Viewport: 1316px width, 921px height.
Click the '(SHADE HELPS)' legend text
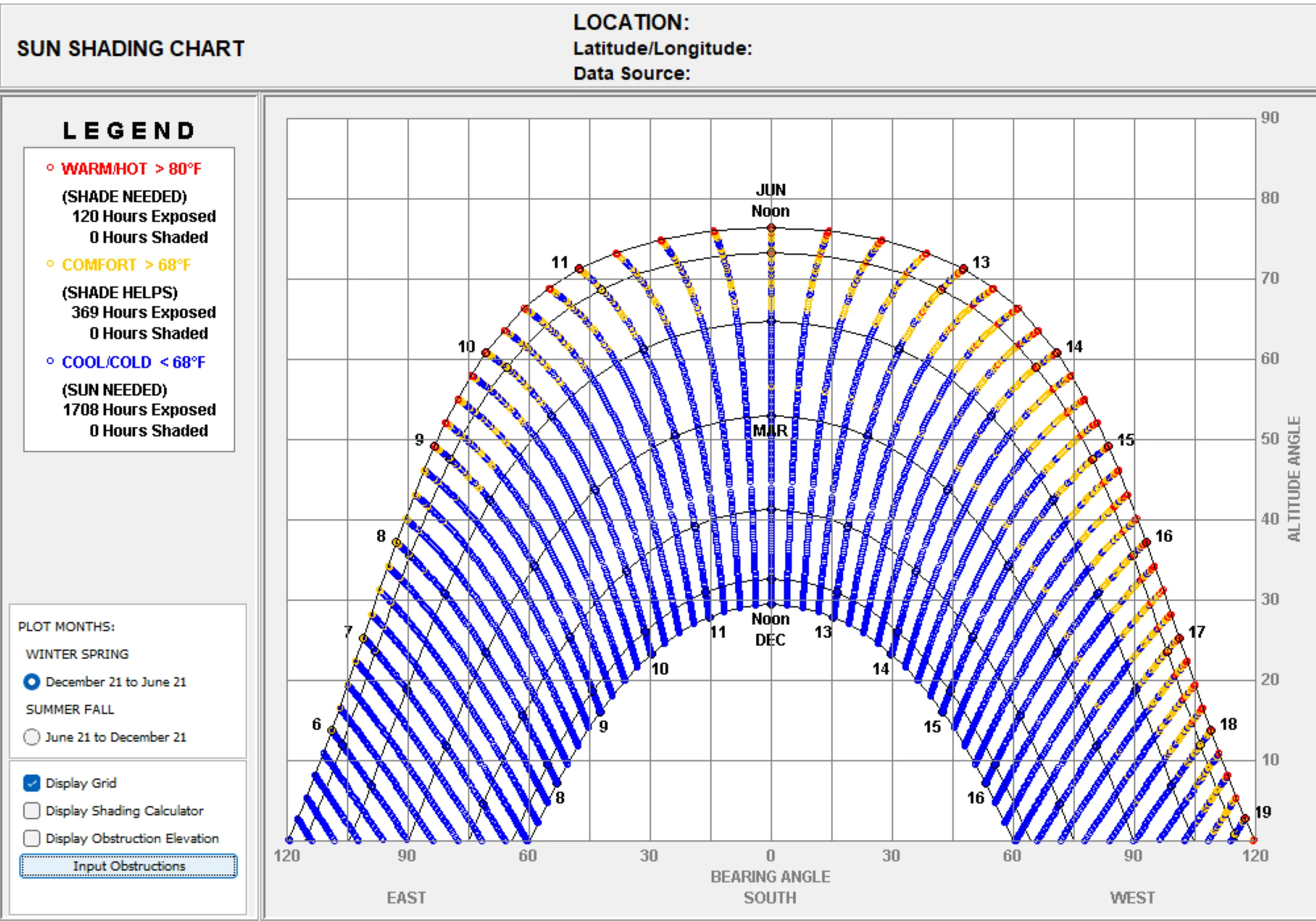coord(120,292)
